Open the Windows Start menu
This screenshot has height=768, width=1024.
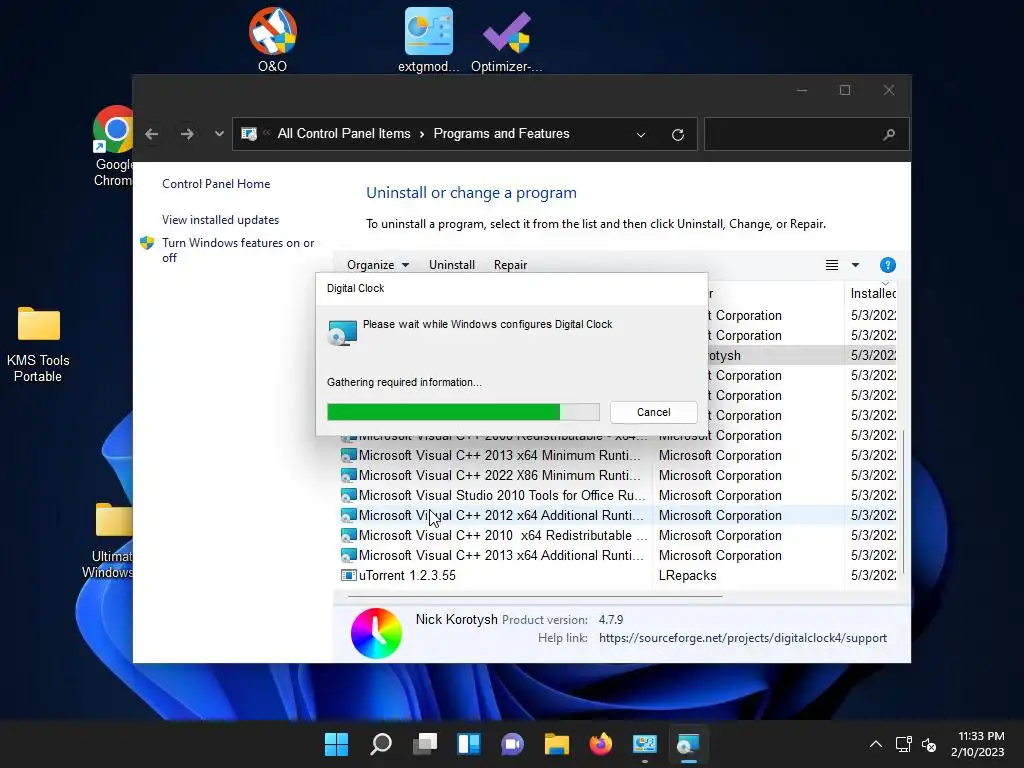pos(337,744)
